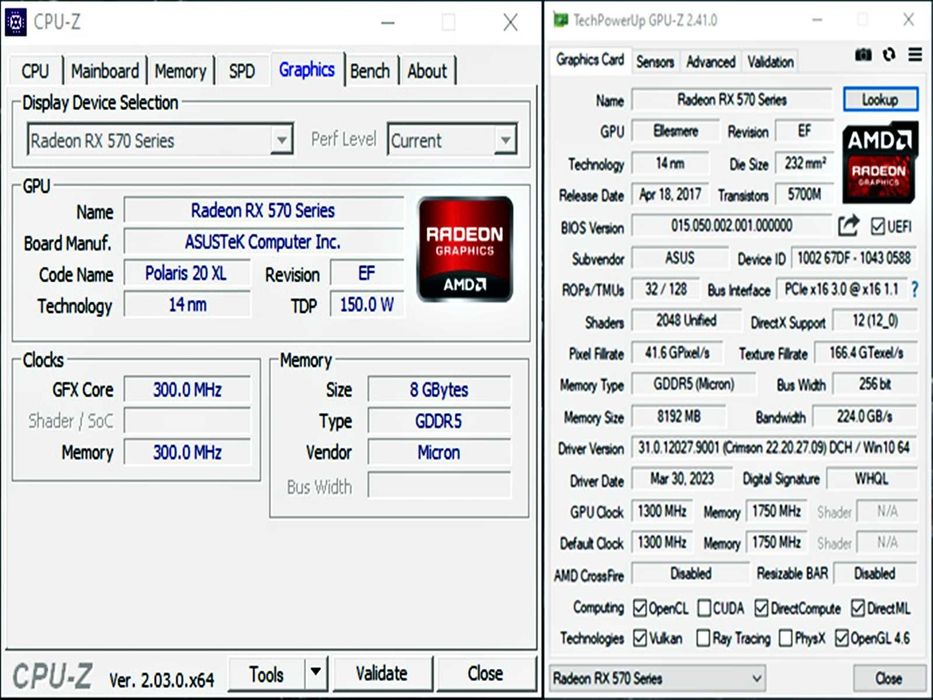
Task: Click the Close button in CPU-Z
Action: pos(486,674)
